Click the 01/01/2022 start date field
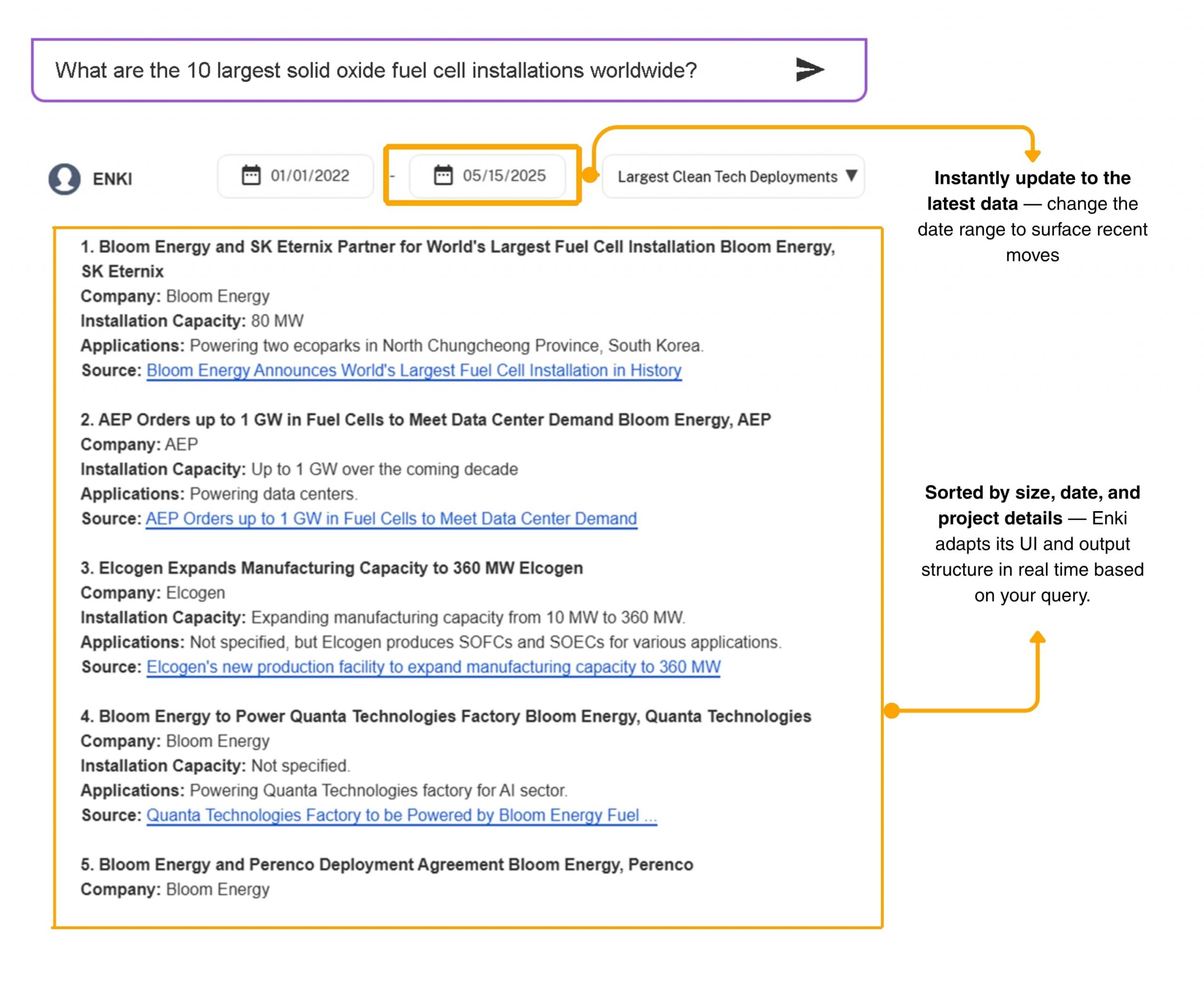This screenshot has height=1003, width=1204. coord(309,175)
